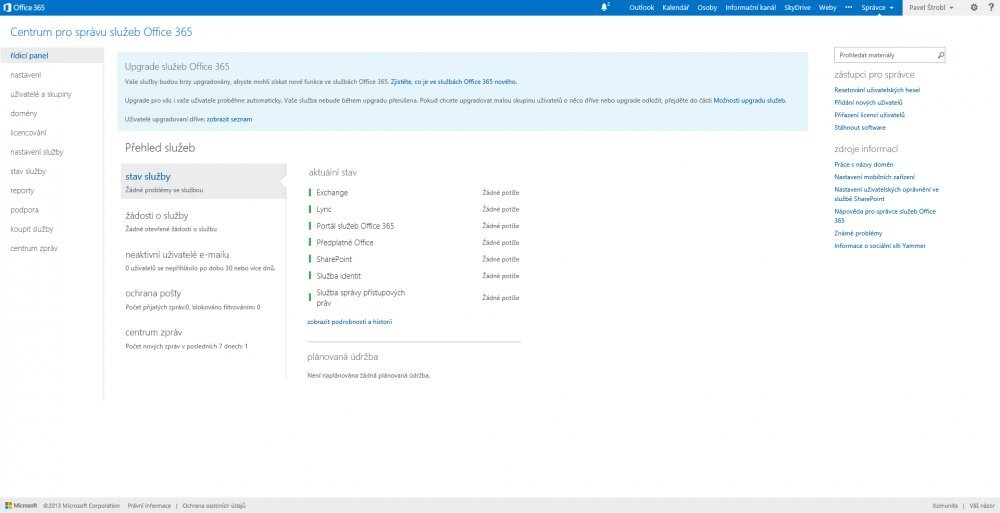The image size is (1000, 513).
Task: Click Portál služeb Office 365 row
Action: [414, 226]
